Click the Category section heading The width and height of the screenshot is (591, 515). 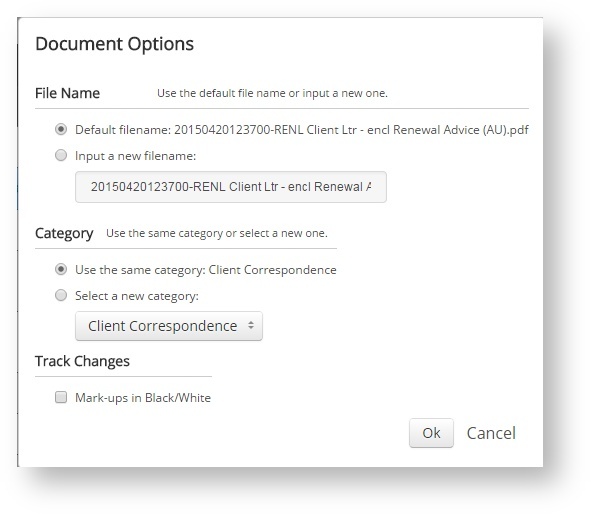click(x=64, y=233)
